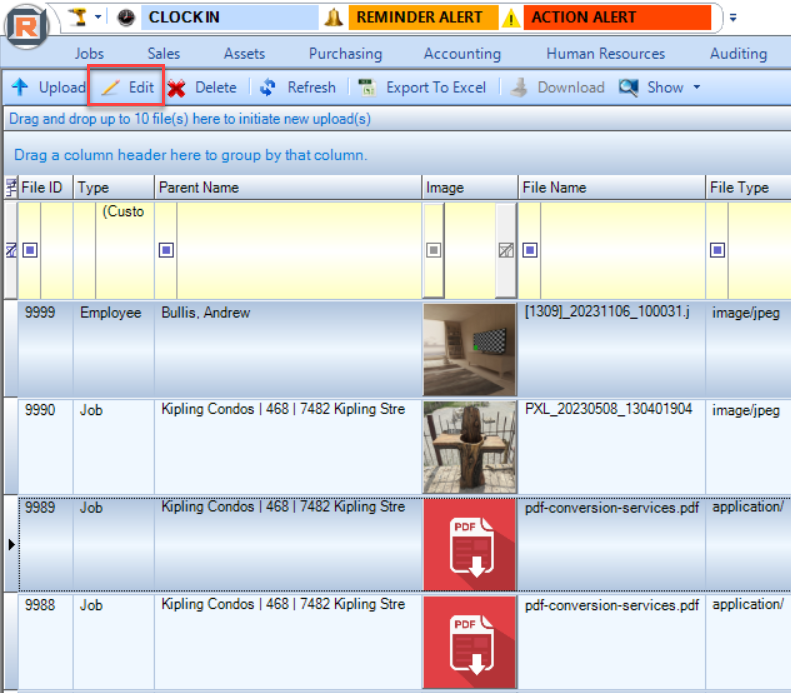Click the PDF icon thumbnail in row 9988

(x=470, y=642)
